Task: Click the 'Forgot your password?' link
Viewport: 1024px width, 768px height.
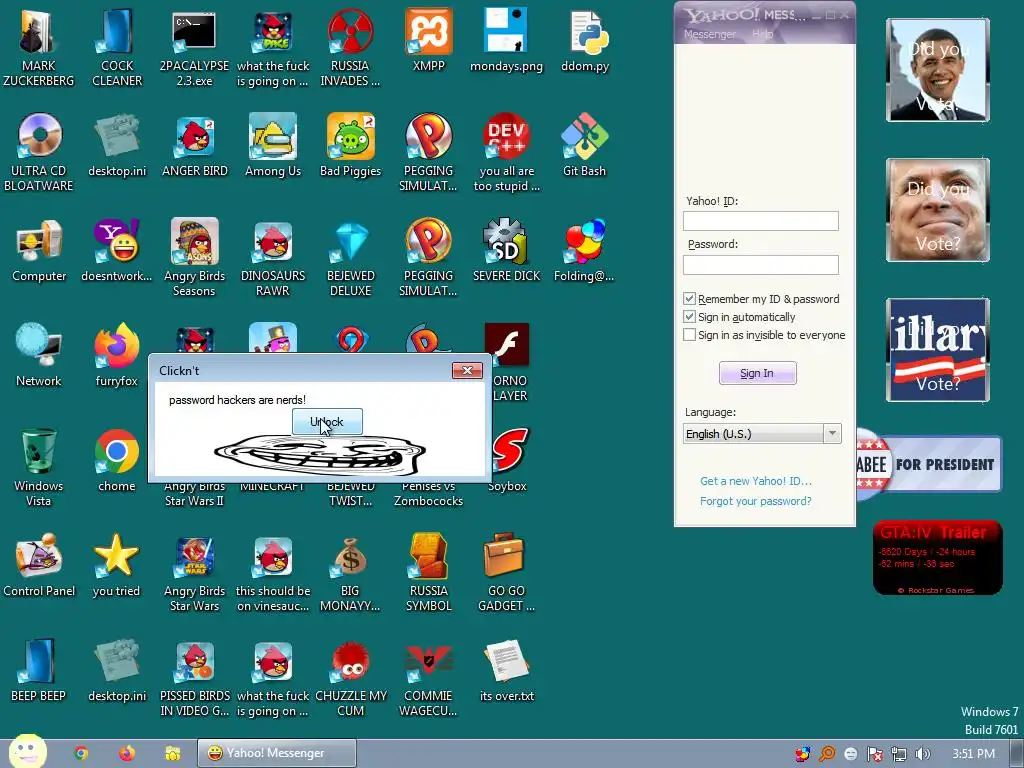Action: click(x=756, y=501)
